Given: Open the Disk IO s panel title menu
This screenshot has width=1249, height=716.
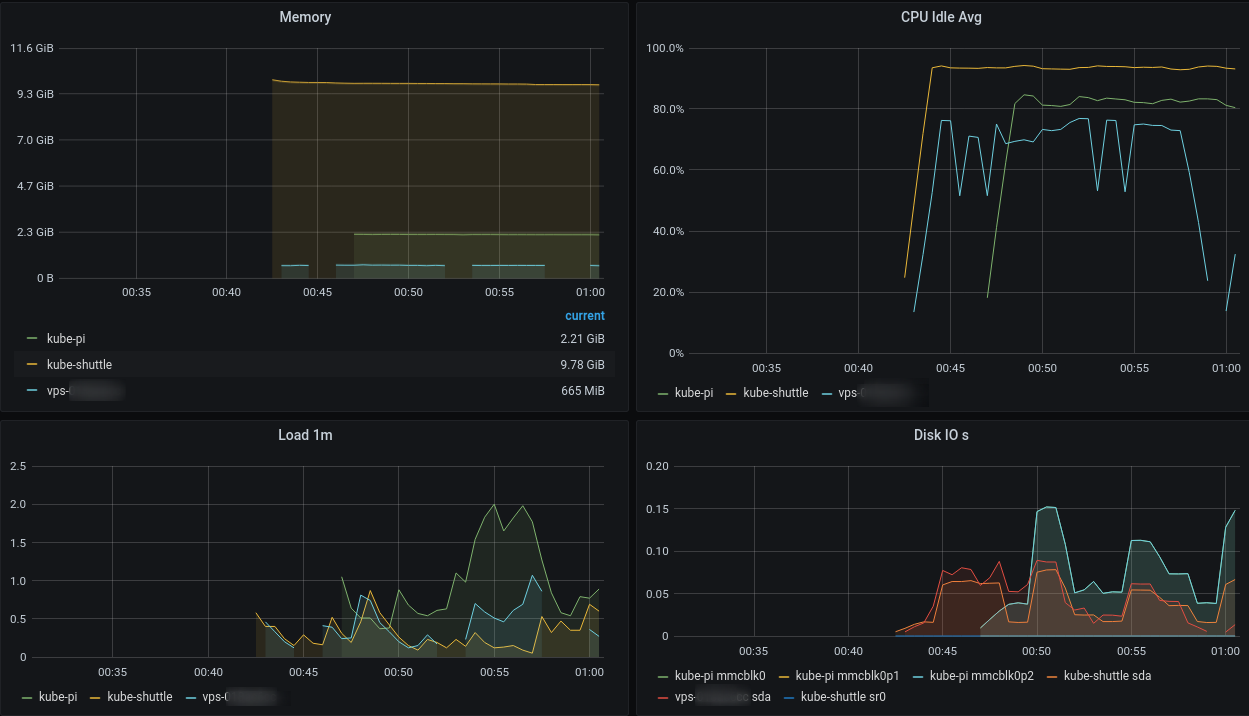Looking at the screenshot, I should point(941,434).
